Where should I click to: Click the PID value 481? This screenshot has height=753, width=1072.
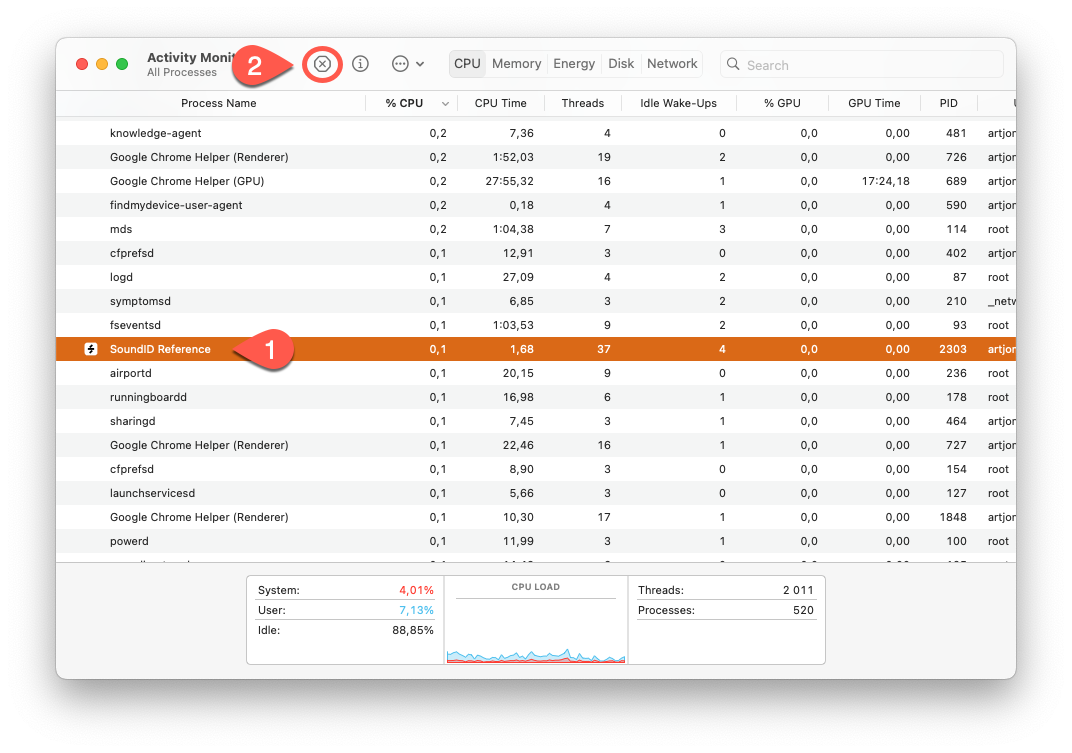(956, 133)
